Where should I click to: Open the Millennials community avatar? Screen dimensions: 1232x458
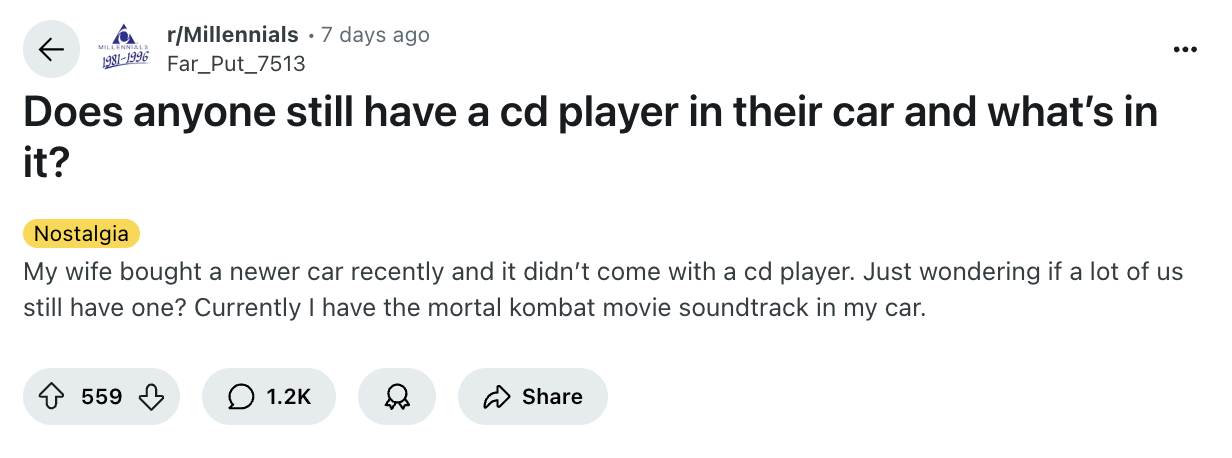pyautogui.click(x=123, y=49)
